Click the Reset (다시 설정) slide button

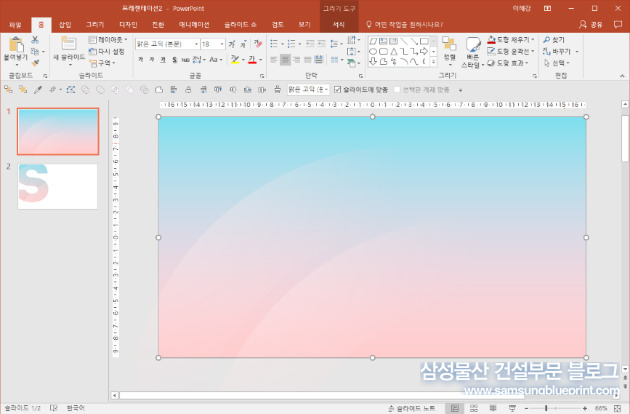pyautogui.click(x=106, y=51)
